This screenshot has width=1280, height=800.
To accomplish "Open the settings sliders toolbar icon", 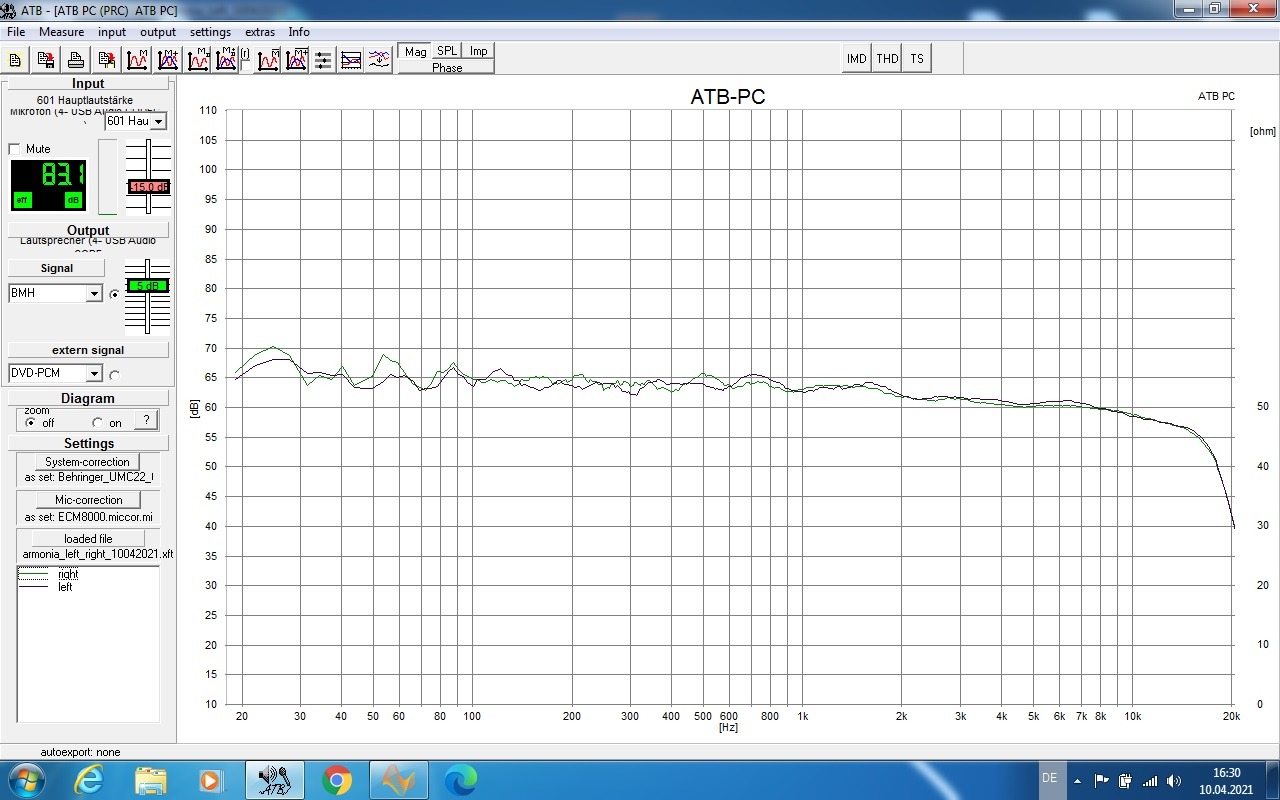I will (x=323, y=60).
